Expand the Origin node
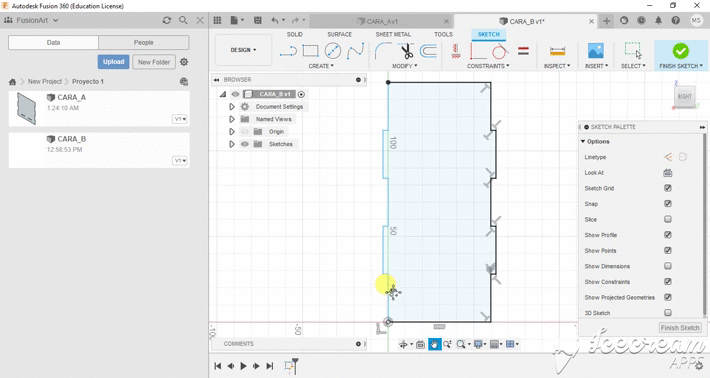 (x=232, y=132)
